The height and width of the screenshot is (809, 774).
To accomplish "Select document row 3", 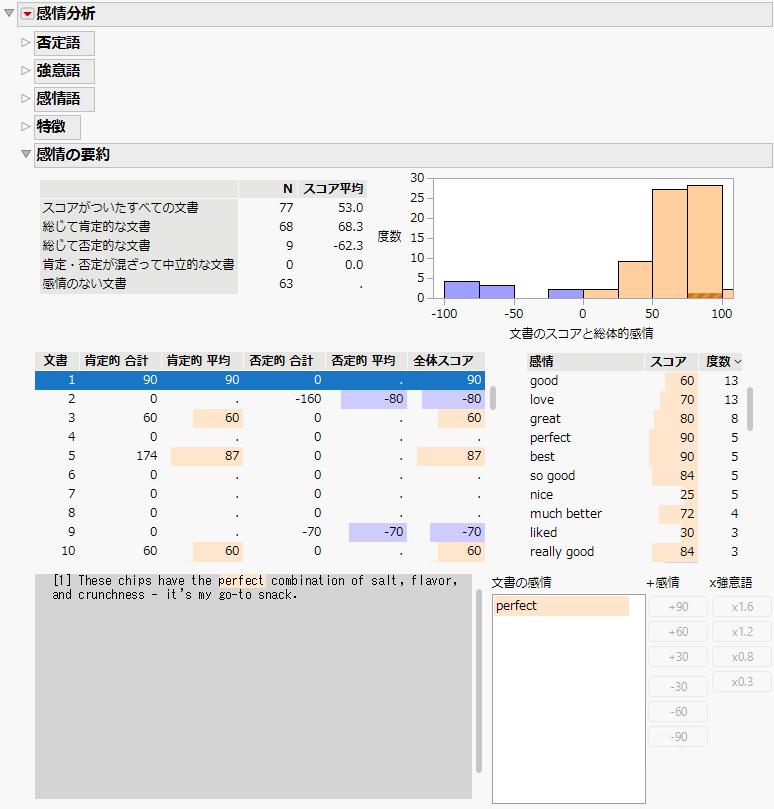I will pos(260,418).
